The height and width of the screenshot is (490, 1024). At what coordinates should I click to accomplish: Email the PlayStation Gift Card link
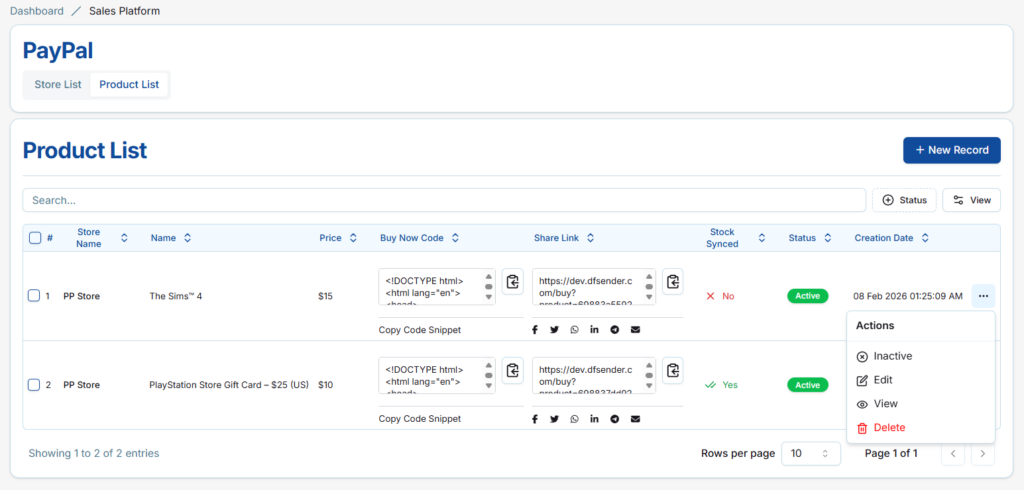click(x=635, y=419)
